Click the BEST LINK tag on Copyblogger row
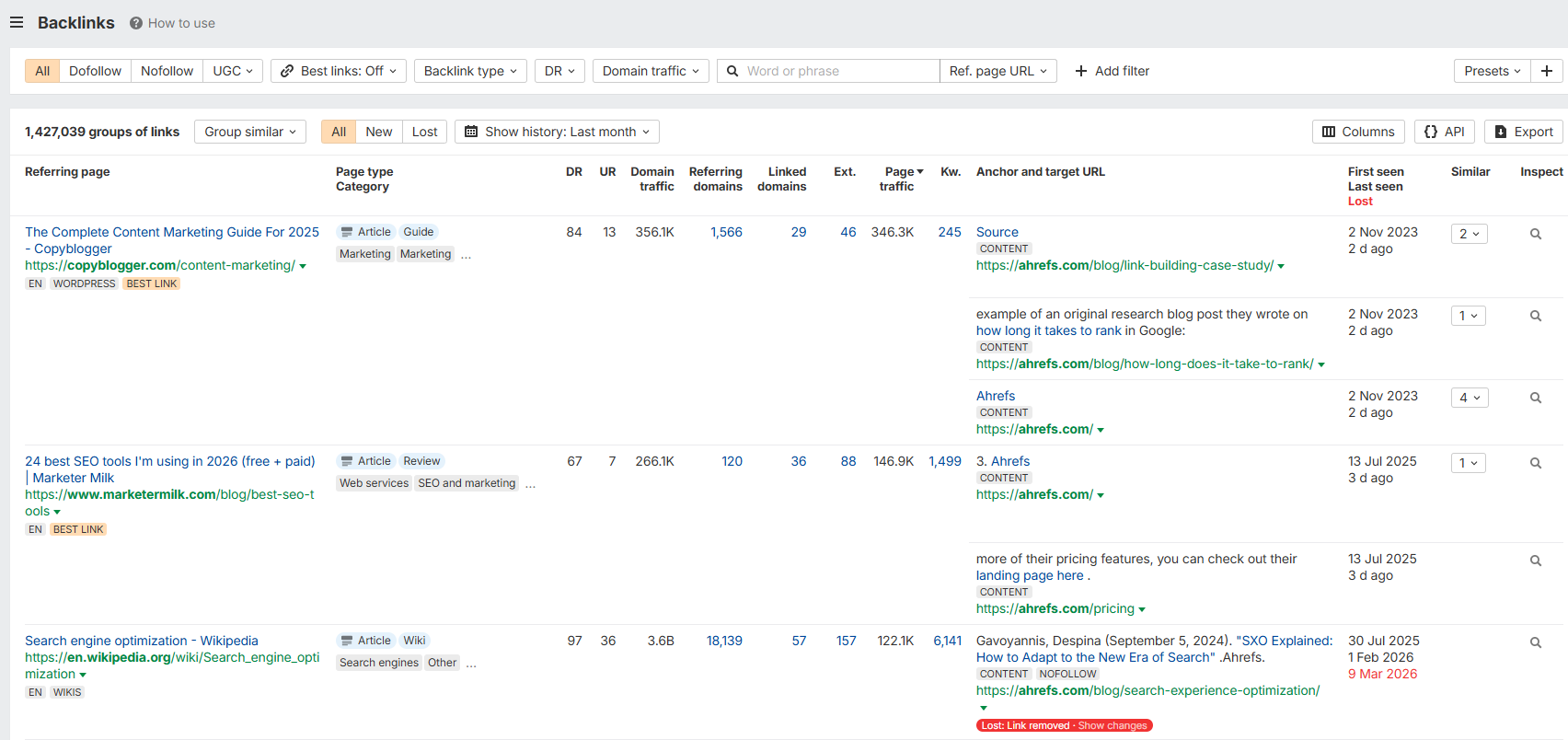1568x740 pixels. pos(152,283)
